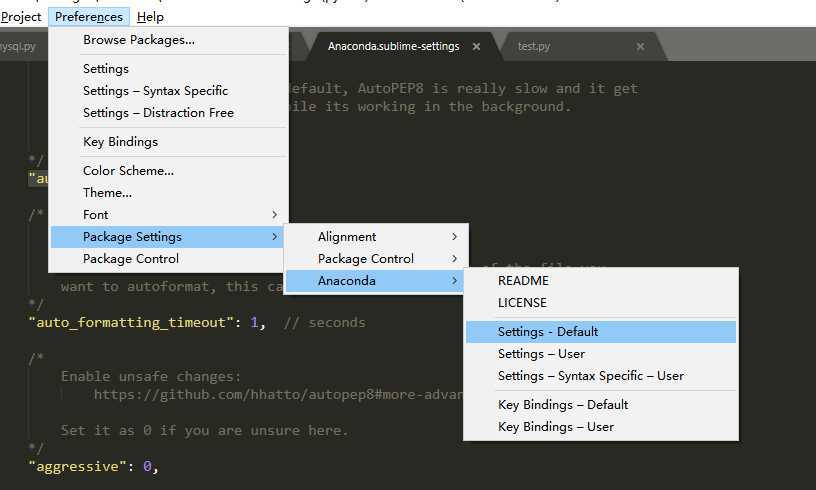The height and width of the screenshot is (490, 816).
Task: Open Anaconda README
Action: pyautogui.click(x=601, y=281)
